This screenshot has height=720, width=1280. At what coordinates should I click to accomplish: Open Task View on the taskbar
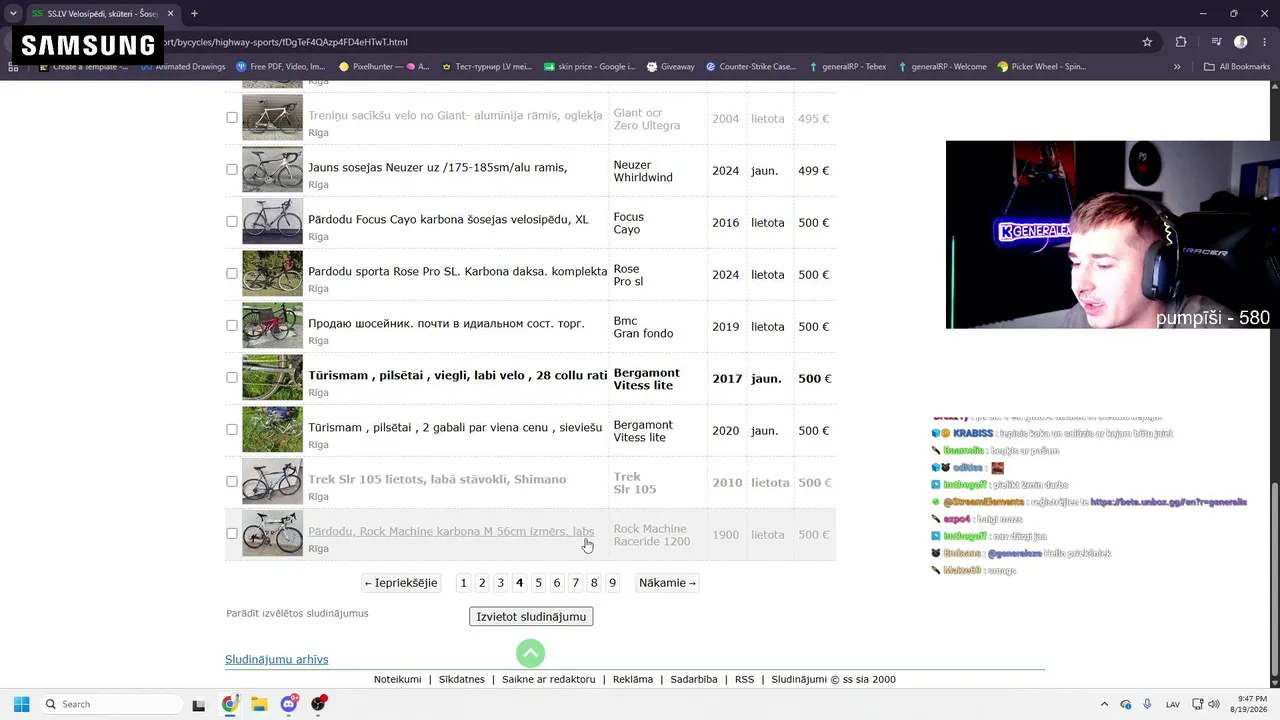(x=198, y=704)
